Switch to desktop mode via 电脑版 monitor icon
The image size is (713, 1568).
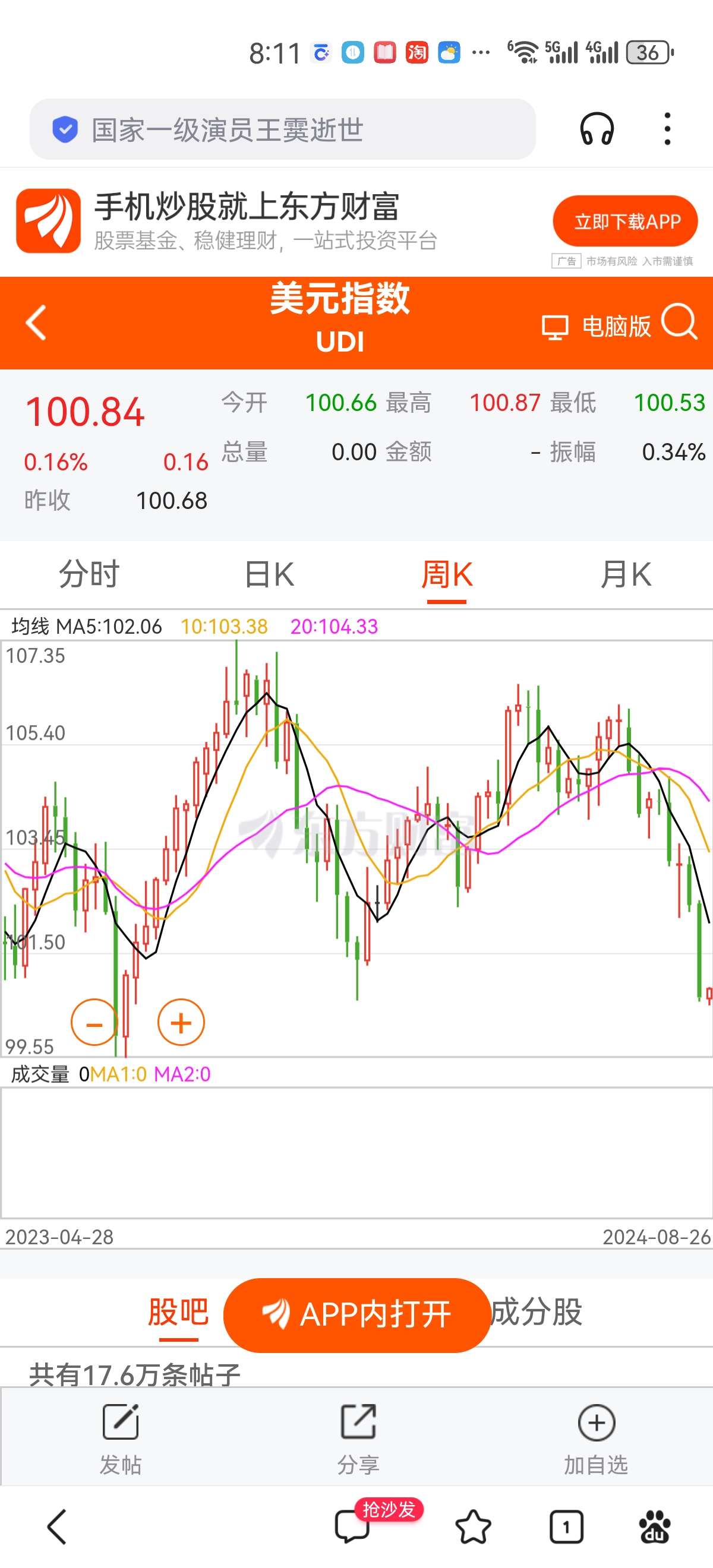[556, 325]
